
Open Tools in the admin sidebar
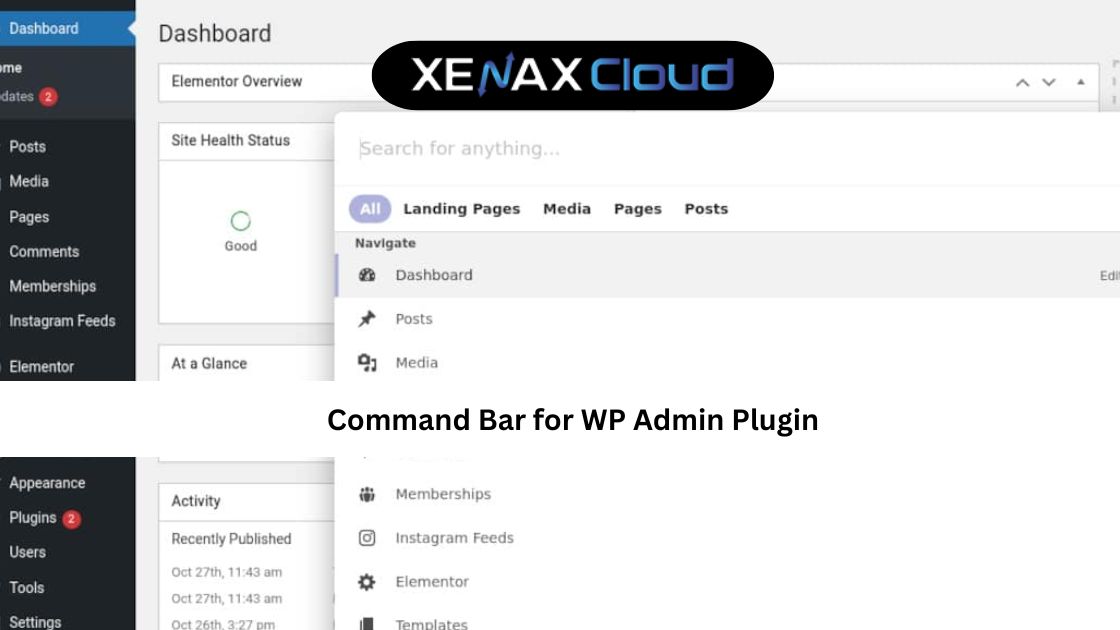(26, 587)
